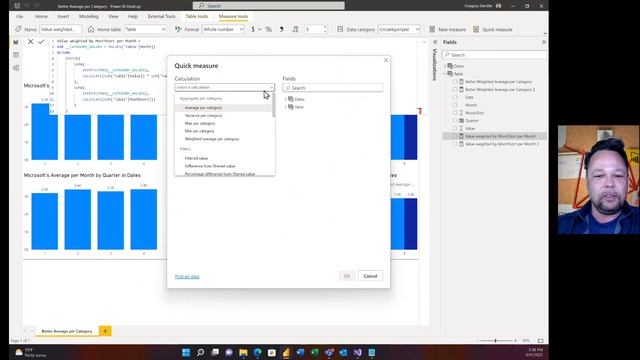Image resolution: width=640 pixels, height=360 pixels.
Task: Open the Better Average per Category page tab
Action: 67,331
